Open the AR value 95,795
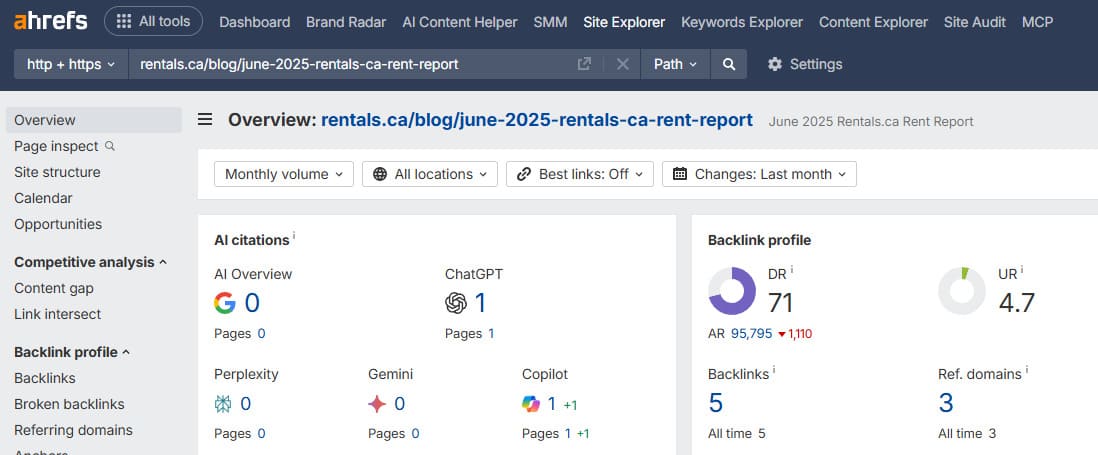1098x455 pixels. [x=751, y=334]
